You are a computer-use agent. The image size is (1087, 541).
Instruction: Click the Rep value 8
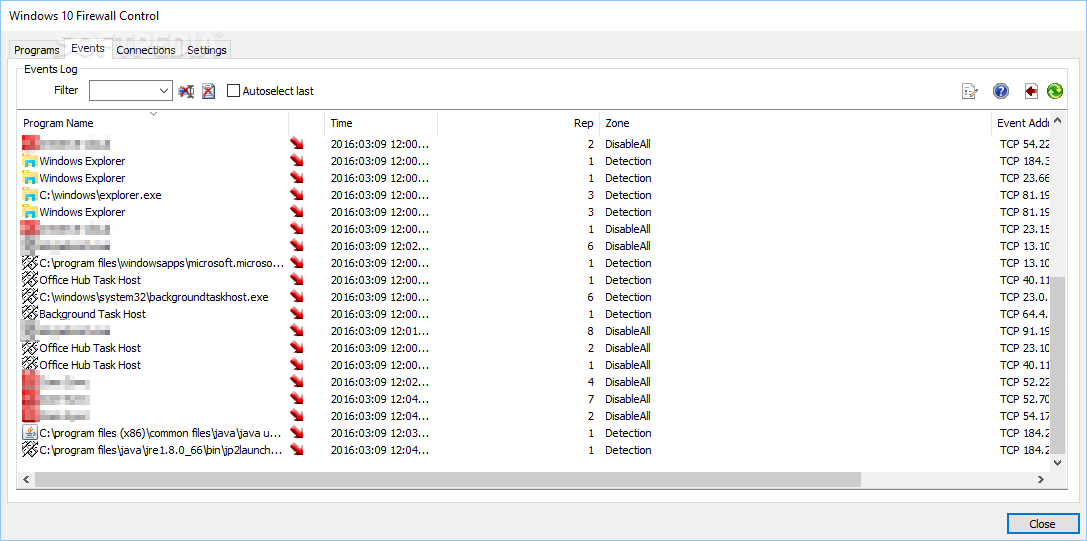tap(590, 331)
